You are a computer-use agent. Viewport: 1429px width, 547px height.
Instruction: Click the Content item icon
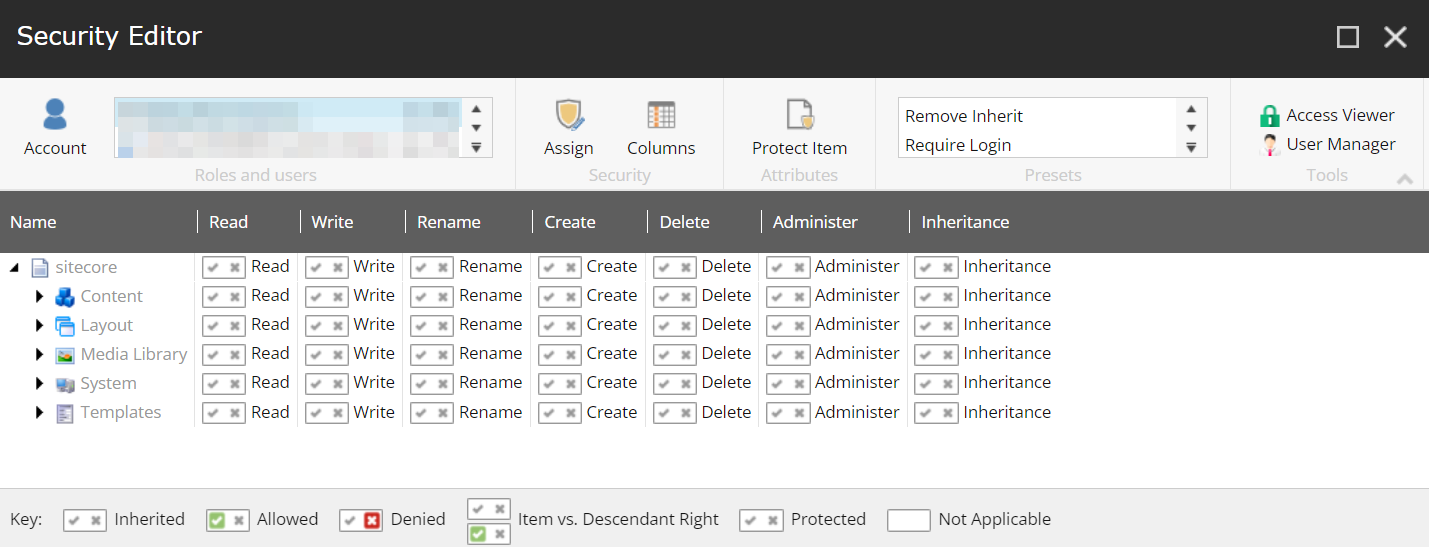[x=65, y=296]
